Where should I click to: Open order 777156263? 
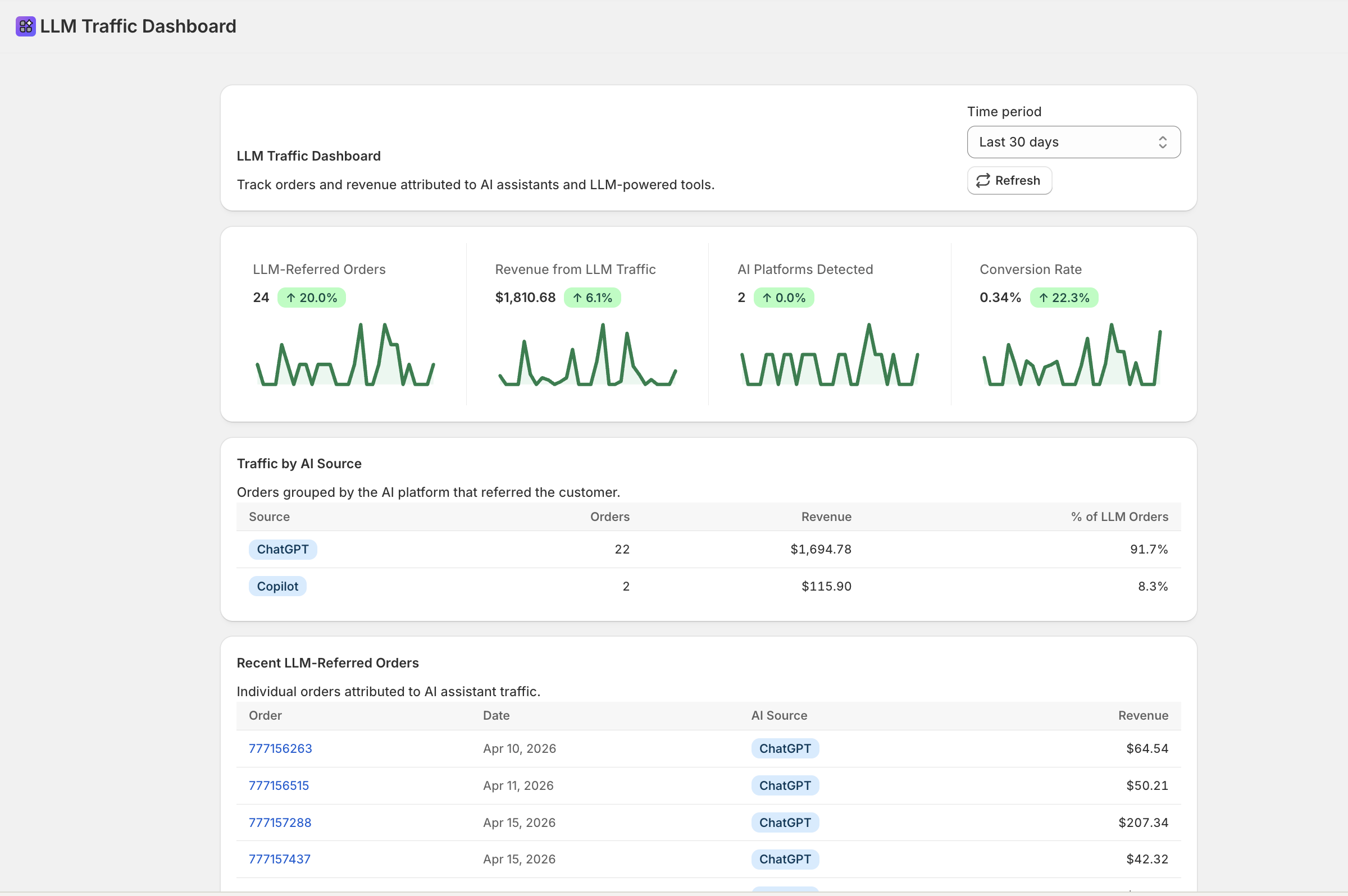pos(280,748)
